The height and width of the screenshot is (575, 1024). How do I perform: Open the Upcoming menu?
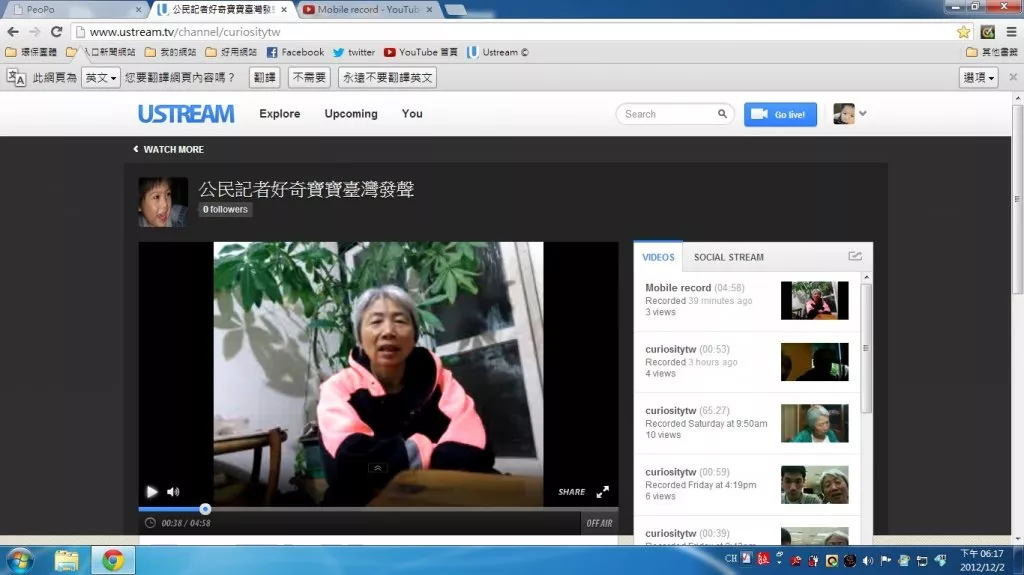(x=351, y=114)
